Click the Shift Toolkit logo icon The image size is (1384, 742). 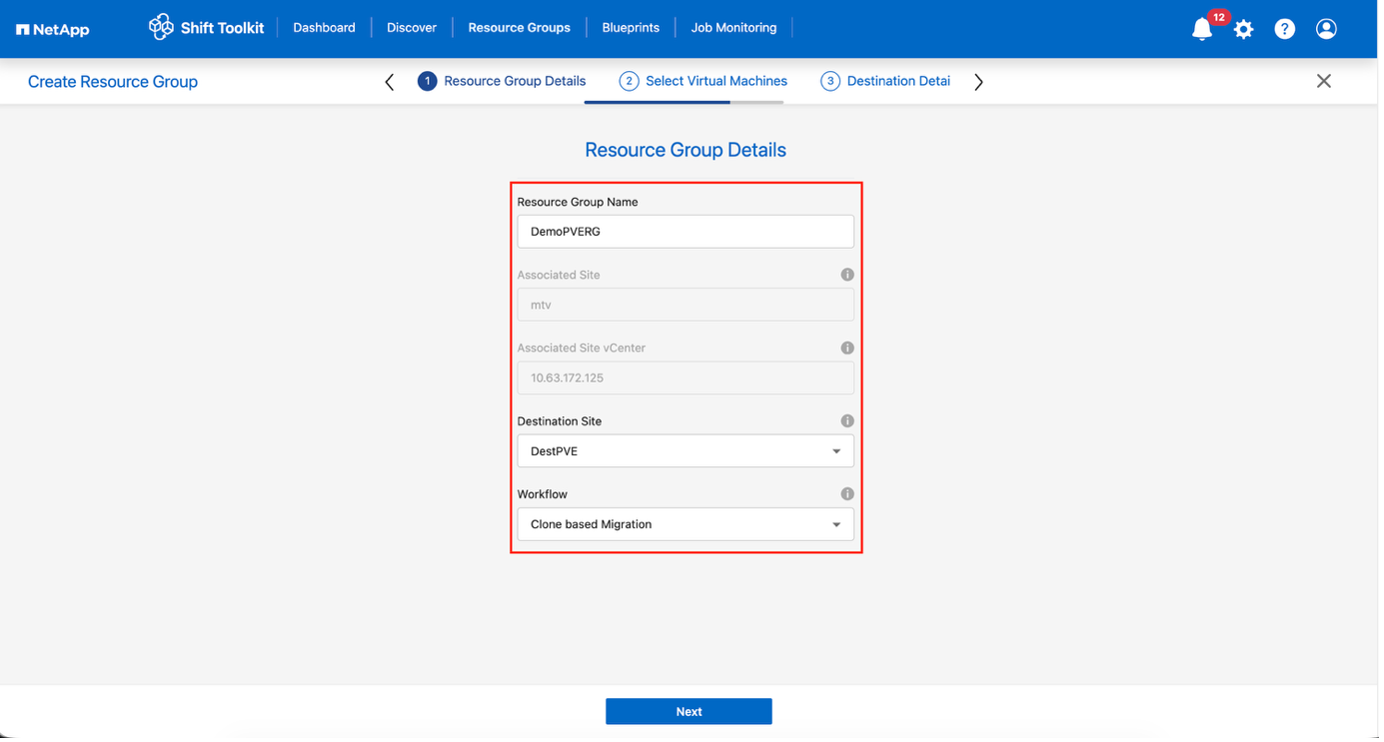(160, 27)
